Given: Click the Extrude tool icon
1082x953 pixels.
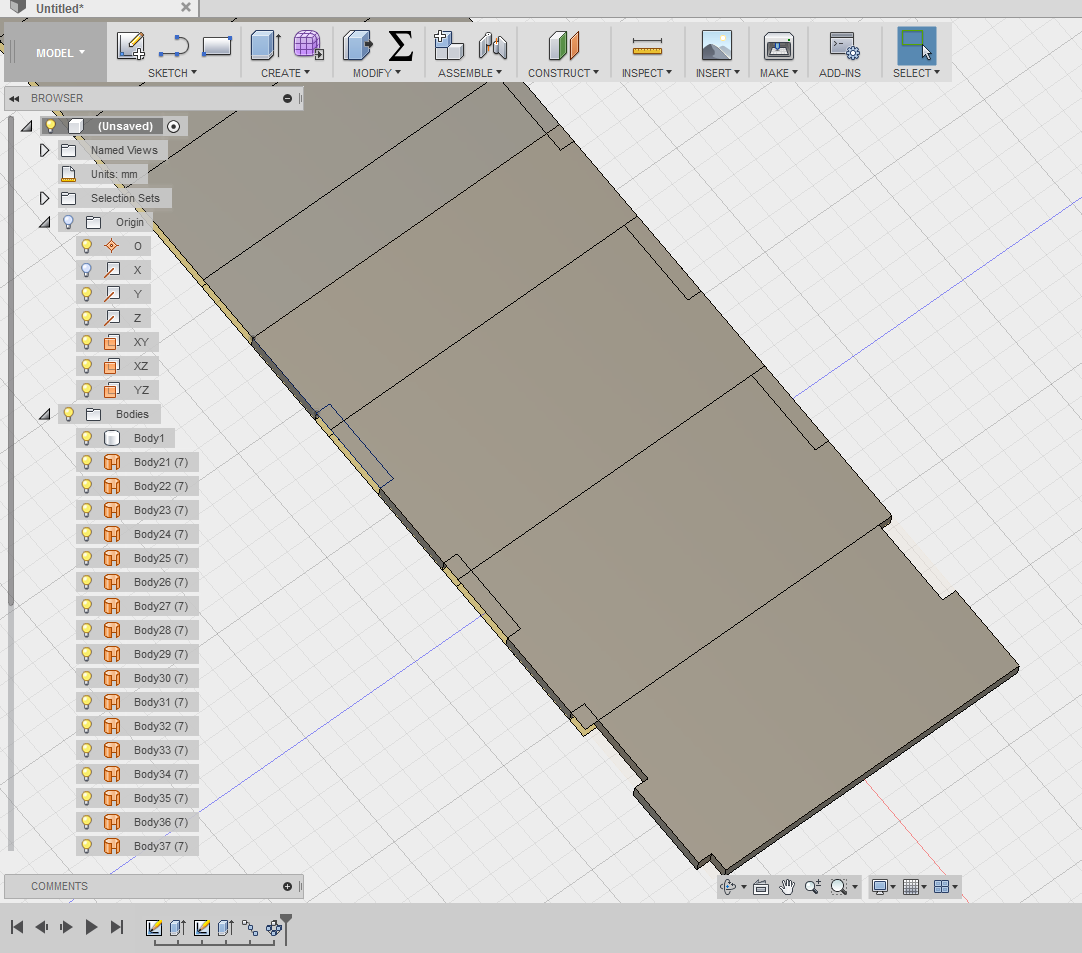Looking at the screenshot, I should [266, 46].
